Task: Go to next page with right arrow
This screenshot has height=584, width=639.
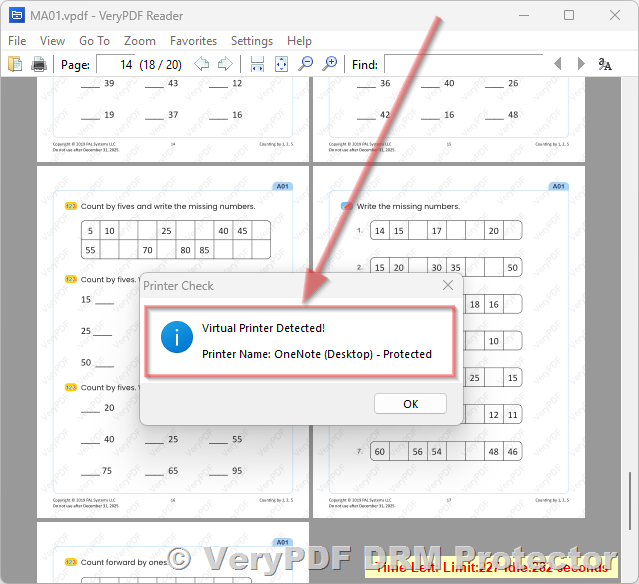Action: click(x=225, y=64)
